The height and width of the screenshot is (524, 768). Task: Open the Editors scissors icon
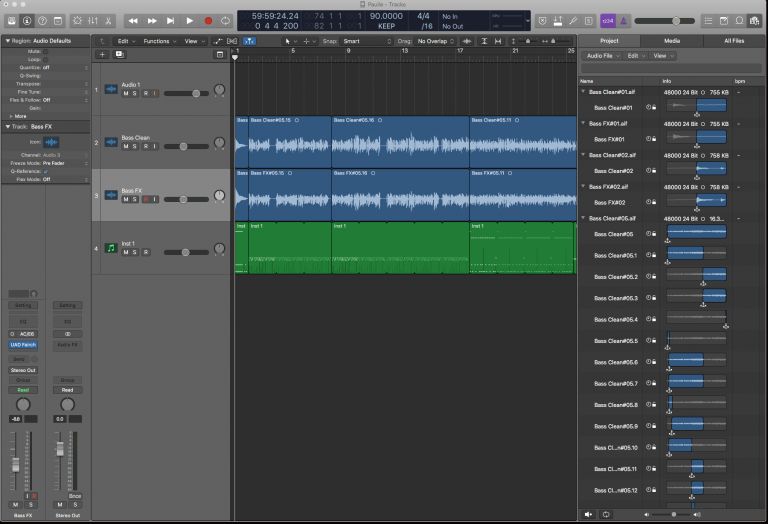(x=108, y=21)
